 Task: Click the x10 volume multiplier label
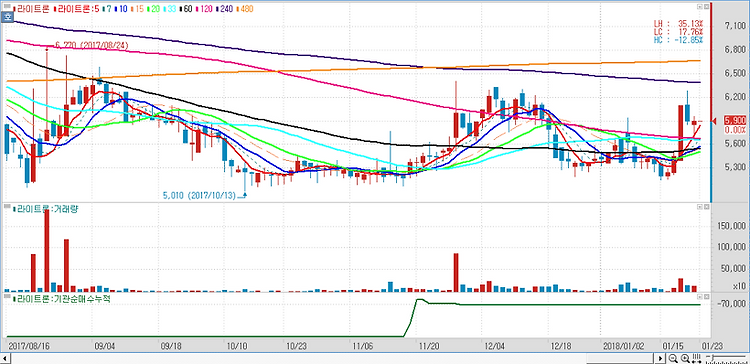click(x=740, y=286)
